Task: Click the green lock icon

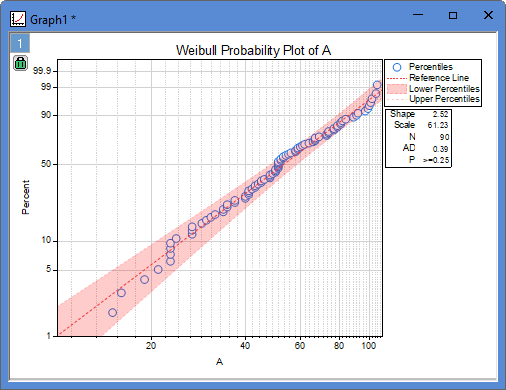Action: [x=20, y=63]
